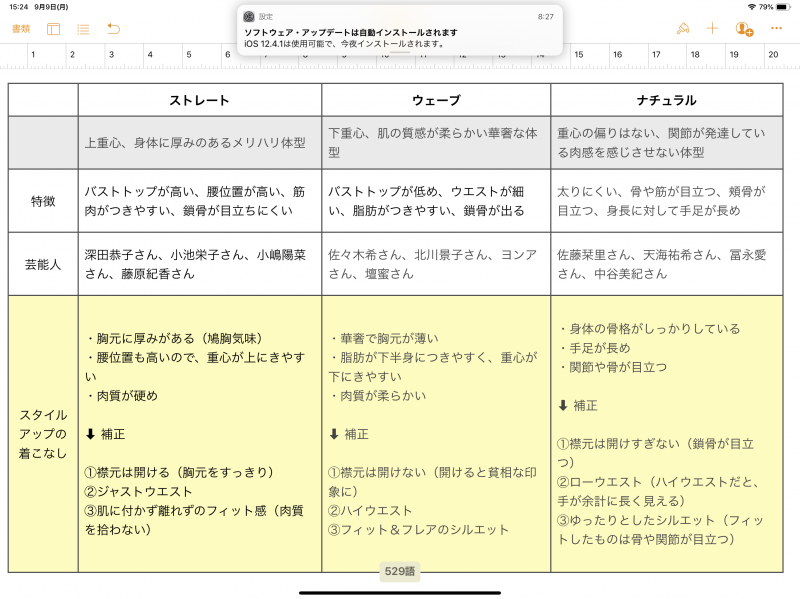
Task: Select the empty gray cell under the header
Action: coord(43,143)
